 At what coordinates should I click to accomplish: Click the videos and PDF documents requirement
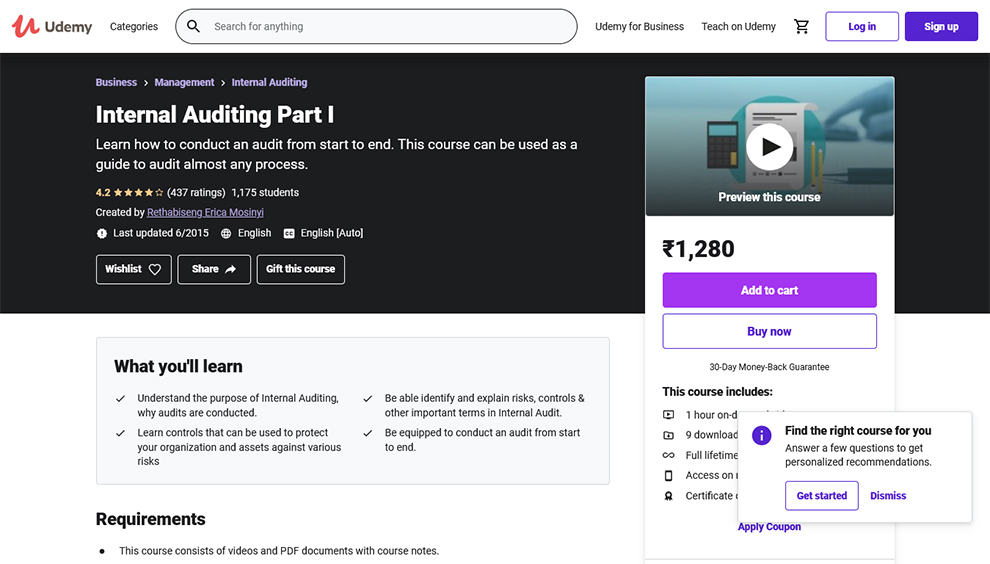click(279, 551)
